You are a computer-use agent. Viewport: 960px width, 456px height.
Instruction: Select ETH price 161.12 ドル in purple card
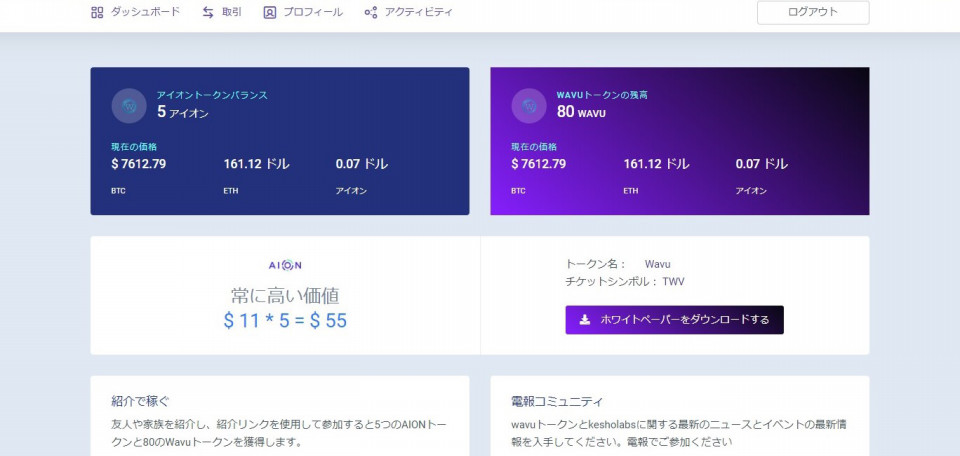[656, 164]
